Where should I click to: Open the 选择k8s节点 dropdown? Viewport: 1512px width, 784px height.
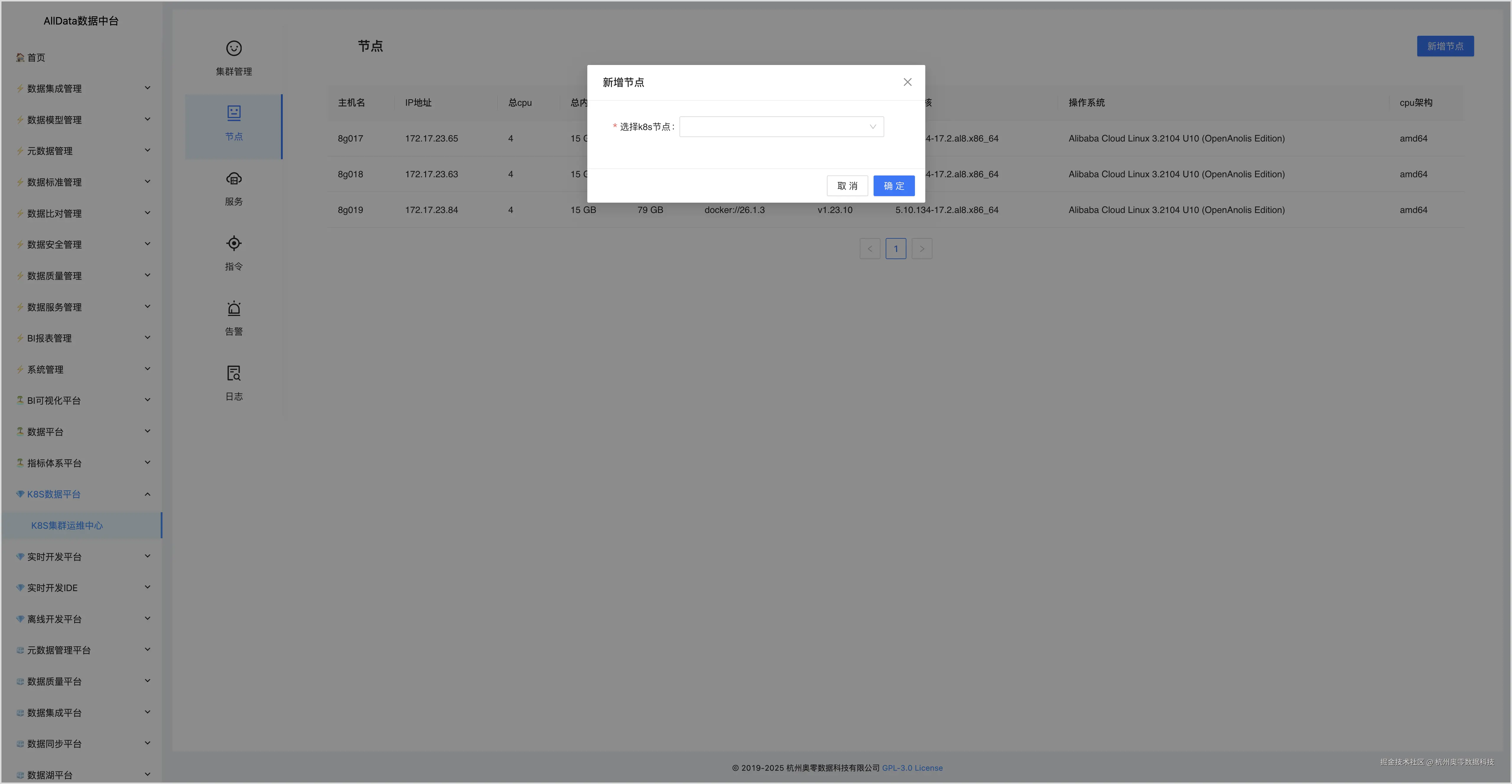coord(781,127)
